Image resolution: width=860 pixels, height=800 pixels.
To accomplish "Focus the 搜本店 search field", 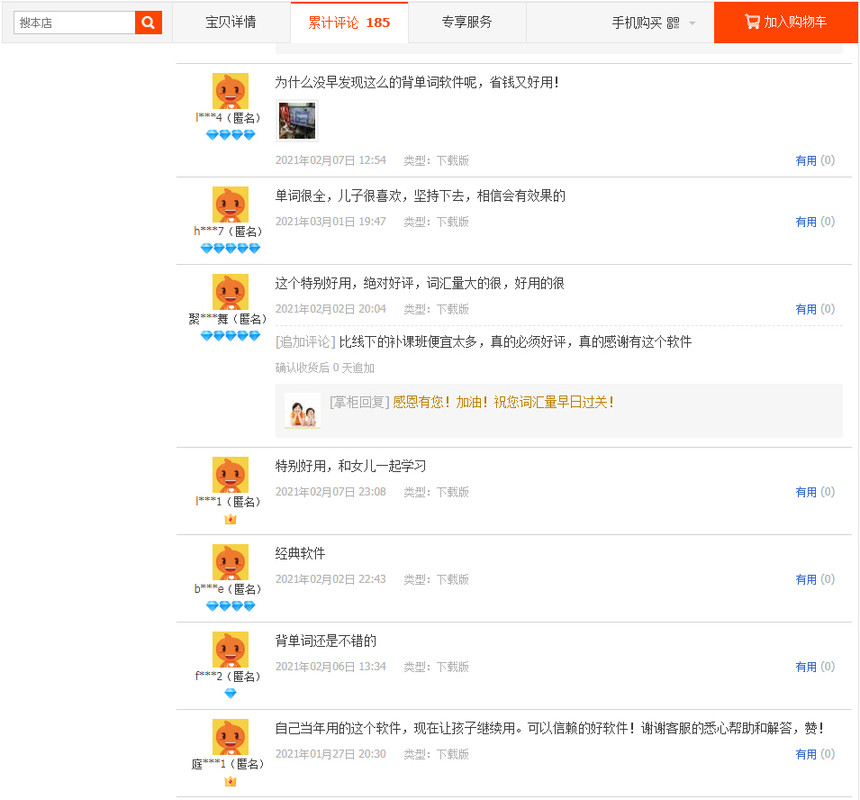I will 74,22.
